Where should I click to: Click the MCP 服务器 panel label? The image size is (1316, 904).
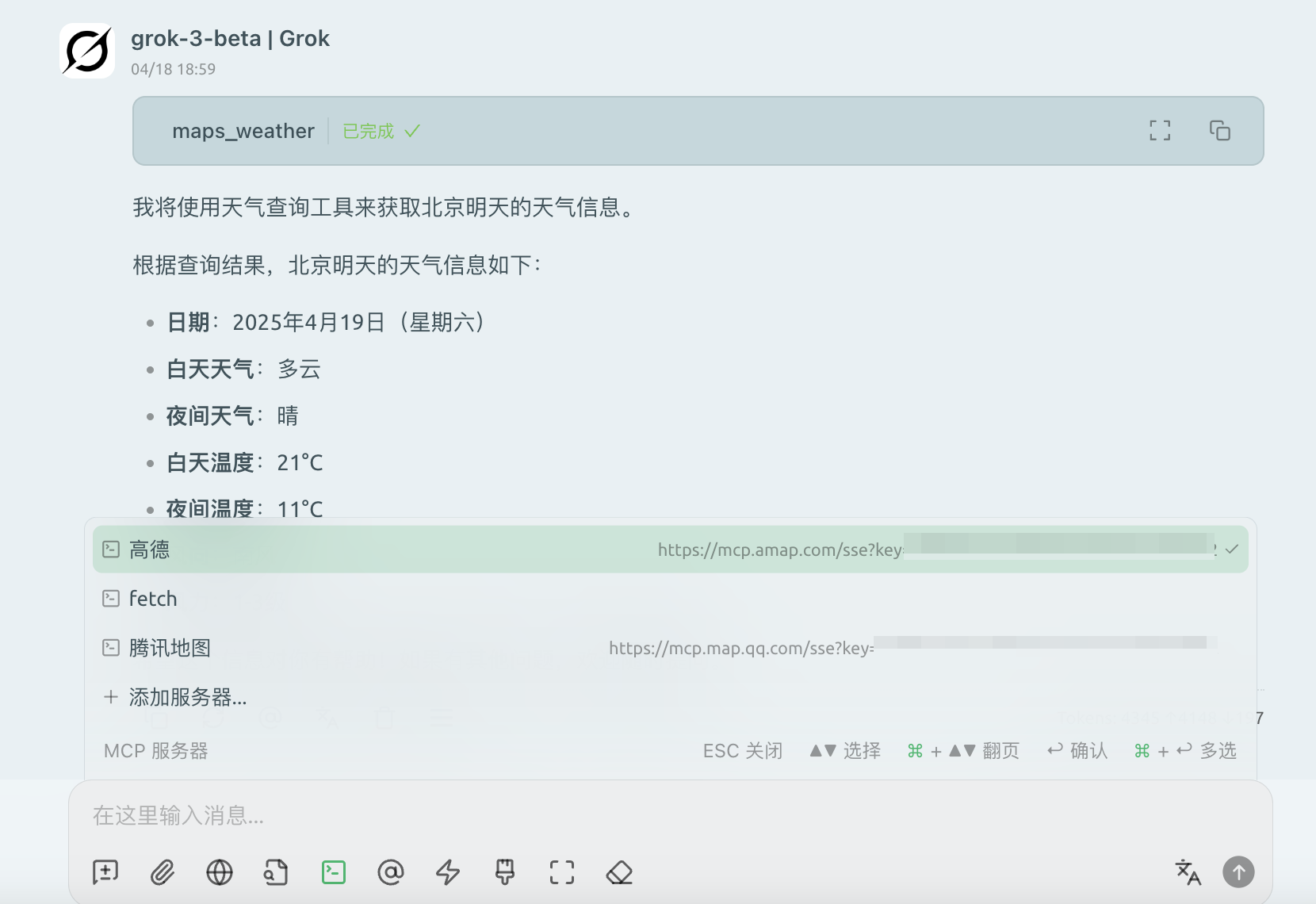click(155, 751)
